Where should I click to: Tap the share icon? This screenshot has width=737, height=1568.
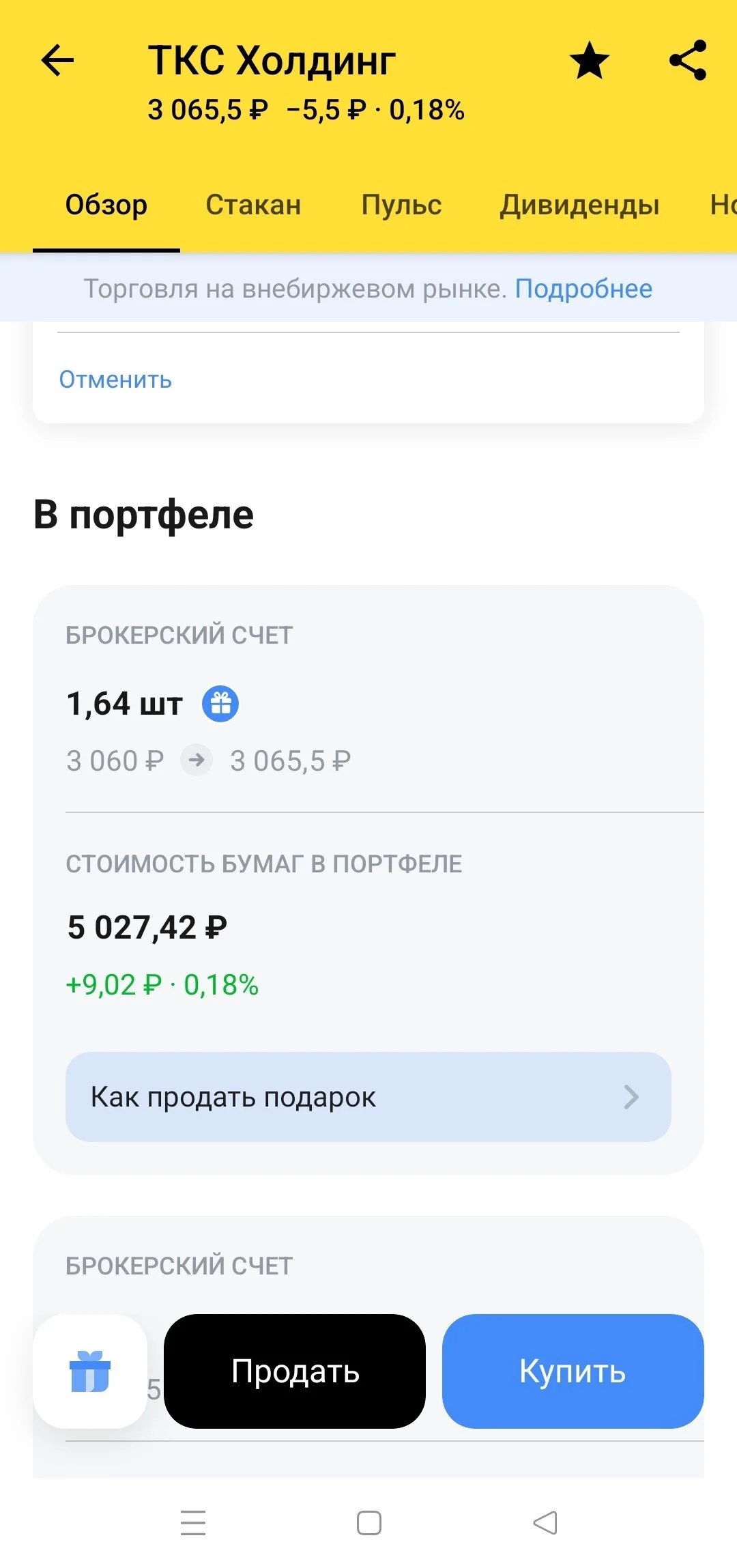[x=688, y=61]
